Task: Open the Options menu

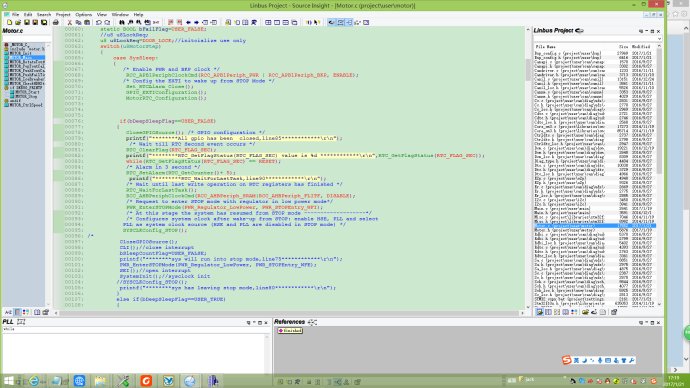Action: (84, 15)
